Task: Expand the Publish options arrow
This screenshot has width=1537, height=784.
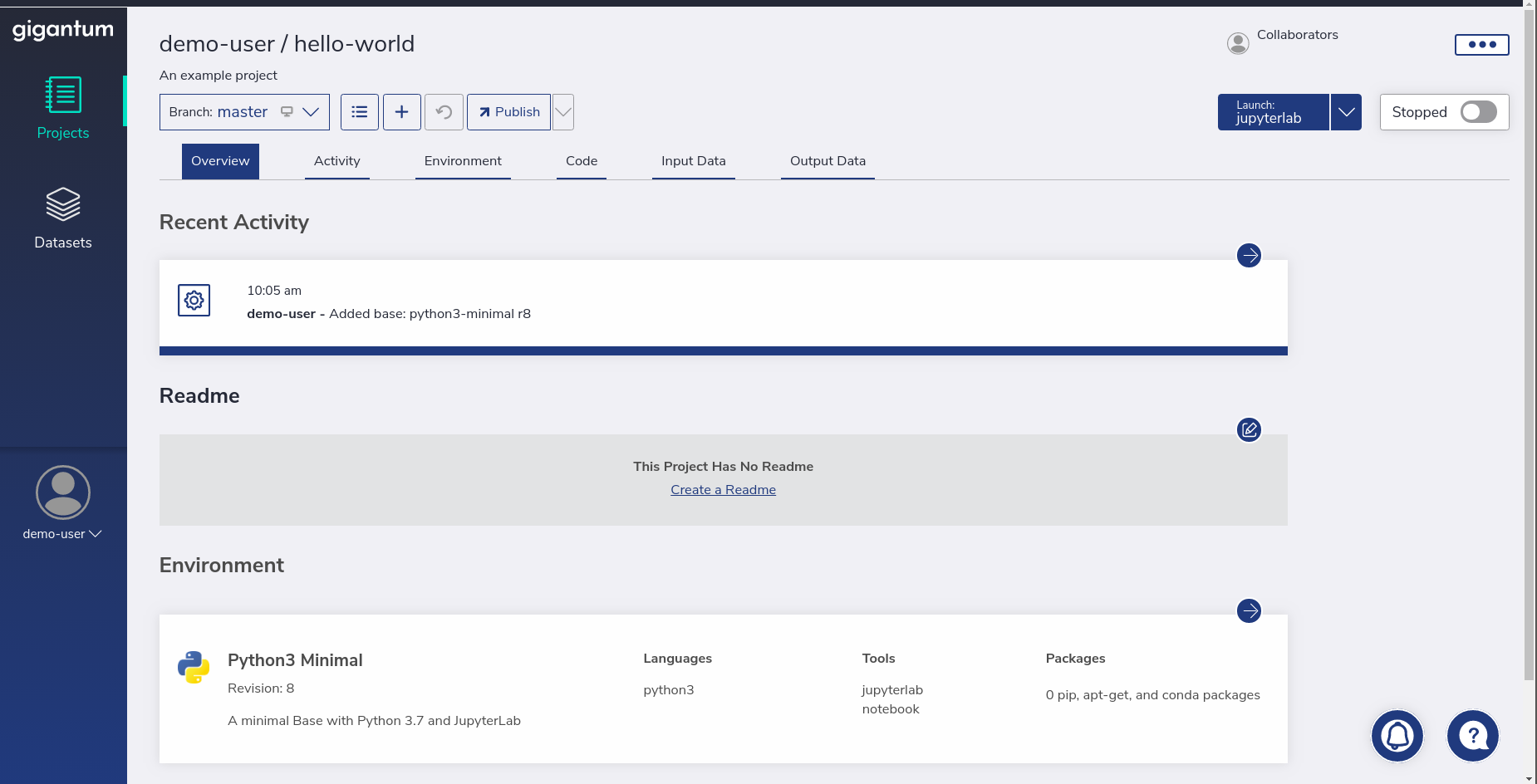Action: point(563,112)
